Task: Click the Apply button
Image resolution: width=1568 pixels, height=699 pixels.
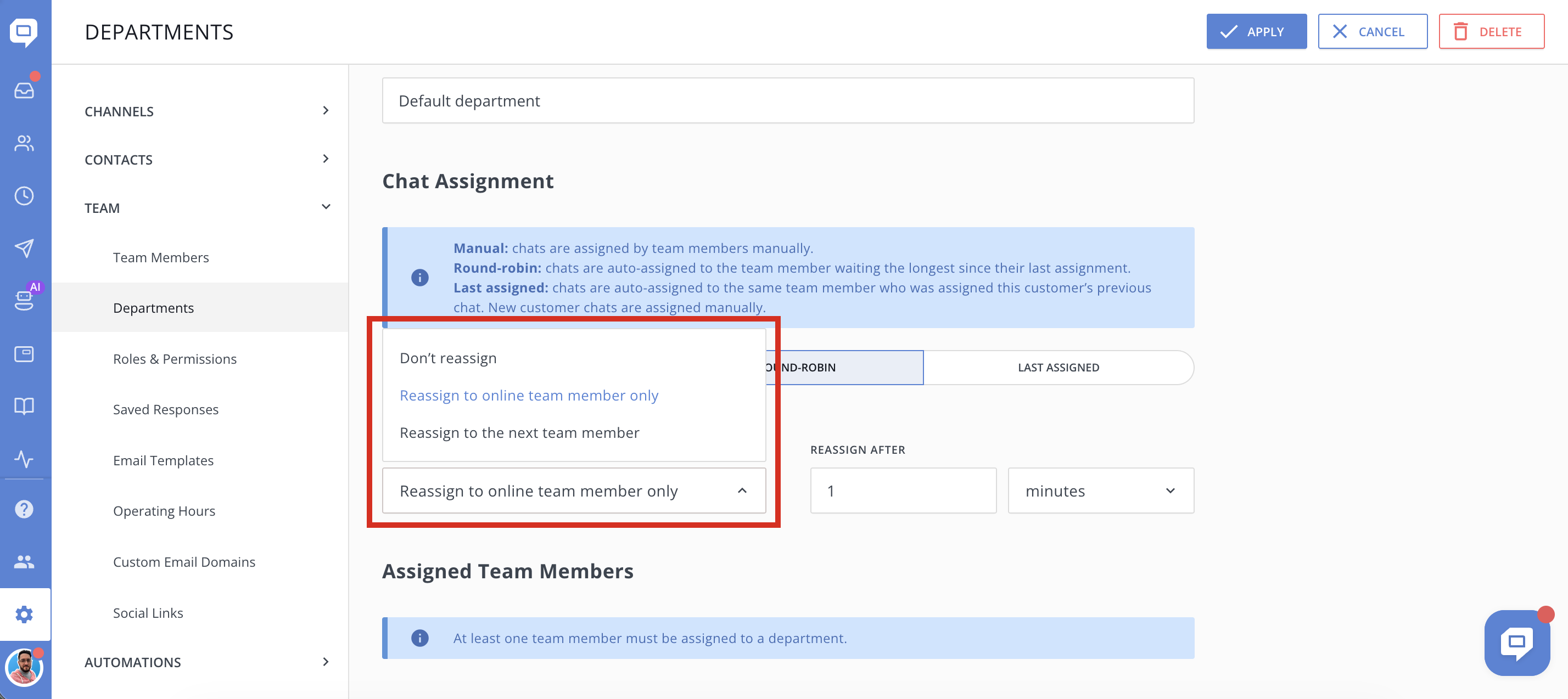Action: [x=1256, y=32]
